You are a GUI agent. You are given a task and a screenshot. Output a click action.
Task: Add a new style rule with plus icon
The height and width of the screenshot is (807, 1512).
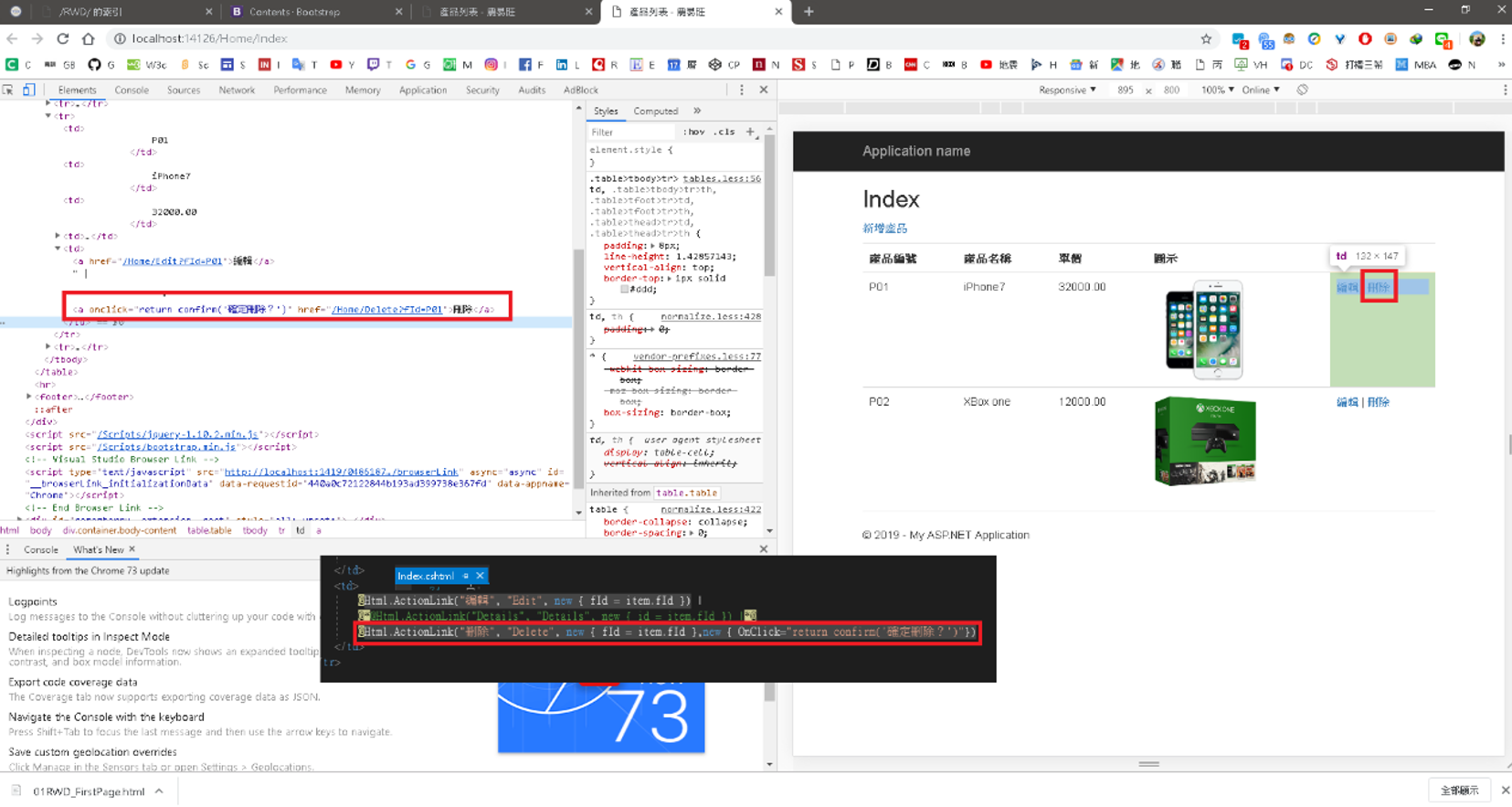tap(751, 132)
